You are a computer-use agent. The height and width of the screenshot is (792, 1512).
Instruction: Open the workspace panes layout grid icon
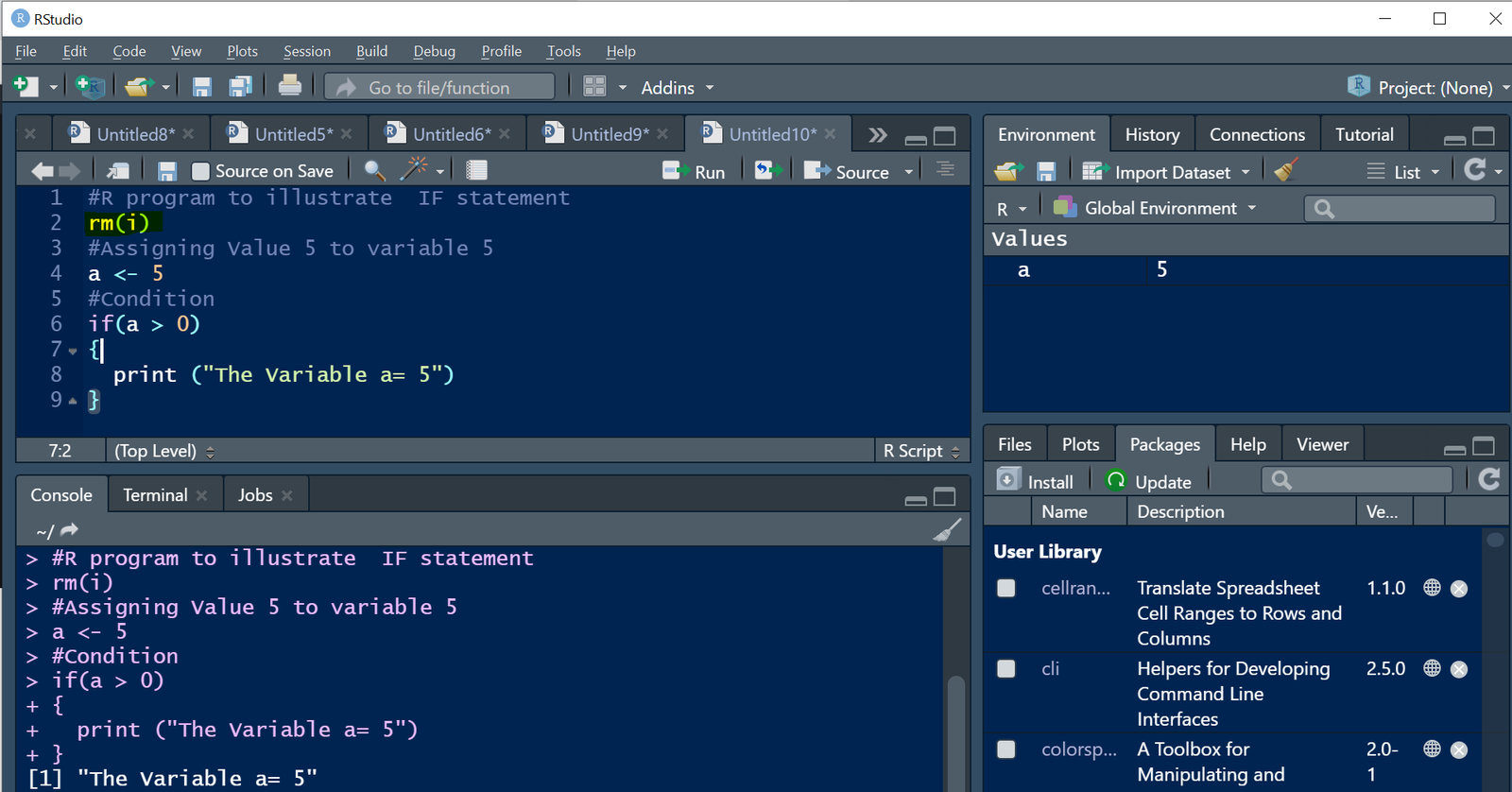coord(594,87)
